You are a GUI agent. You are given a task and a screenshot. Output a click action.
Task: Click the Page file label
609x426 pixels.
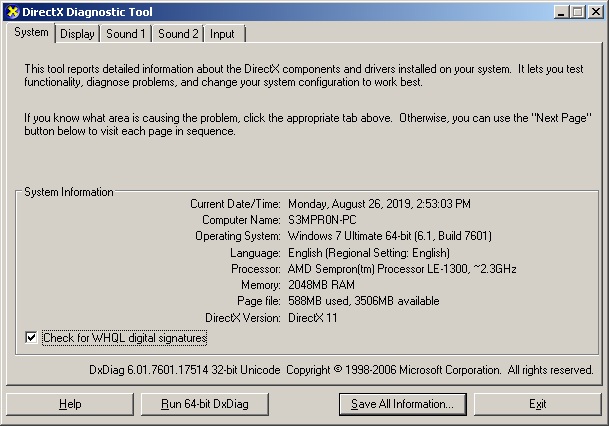tap(259, 301)
